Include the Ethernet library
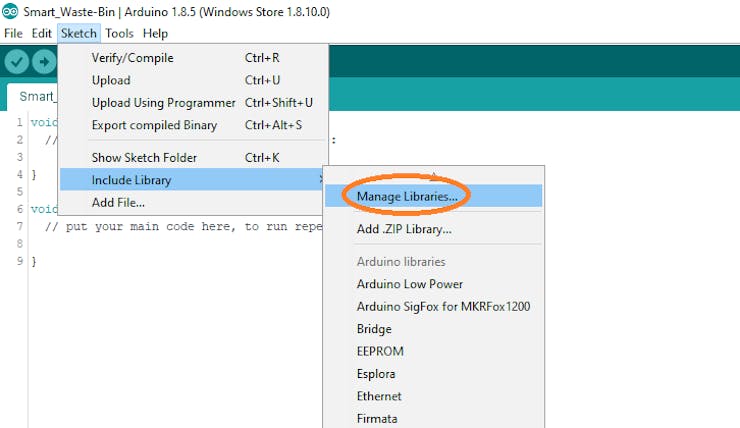 (x=434, y=396)
